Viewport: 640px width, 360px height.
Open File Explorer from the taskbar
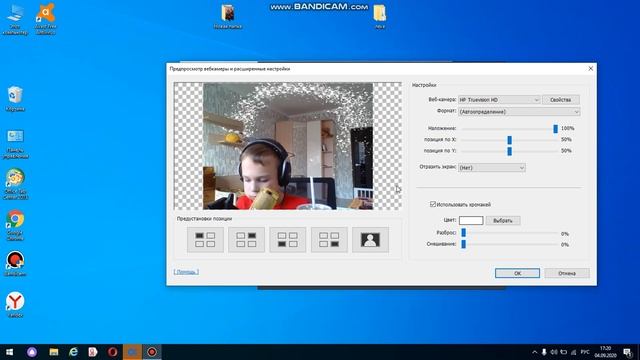tap(53, 352)
